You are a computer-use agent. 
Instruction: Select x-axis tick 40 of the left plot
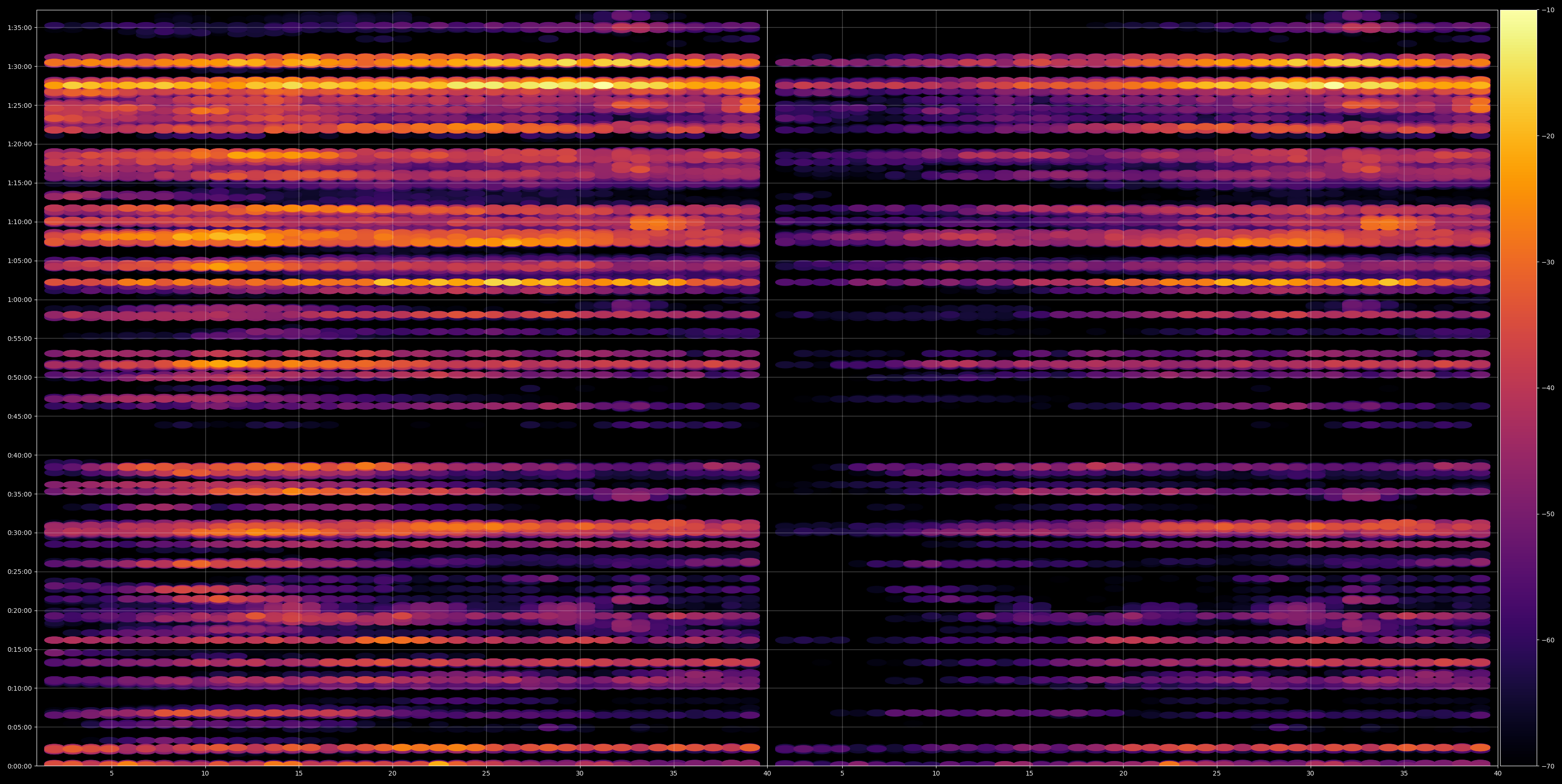coord(767,774)
